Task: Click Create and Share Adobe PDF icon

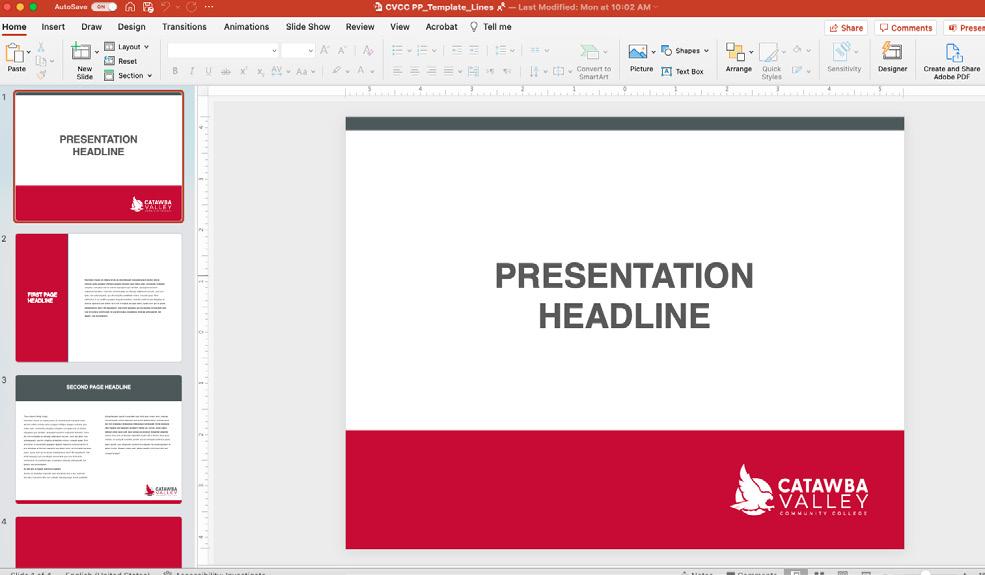Action: (953, 52)
